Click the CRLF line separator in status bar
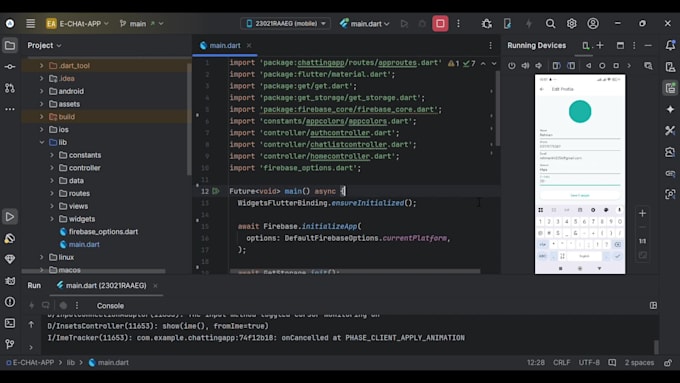Screen dimensions: 680x383 pos(562,363)
